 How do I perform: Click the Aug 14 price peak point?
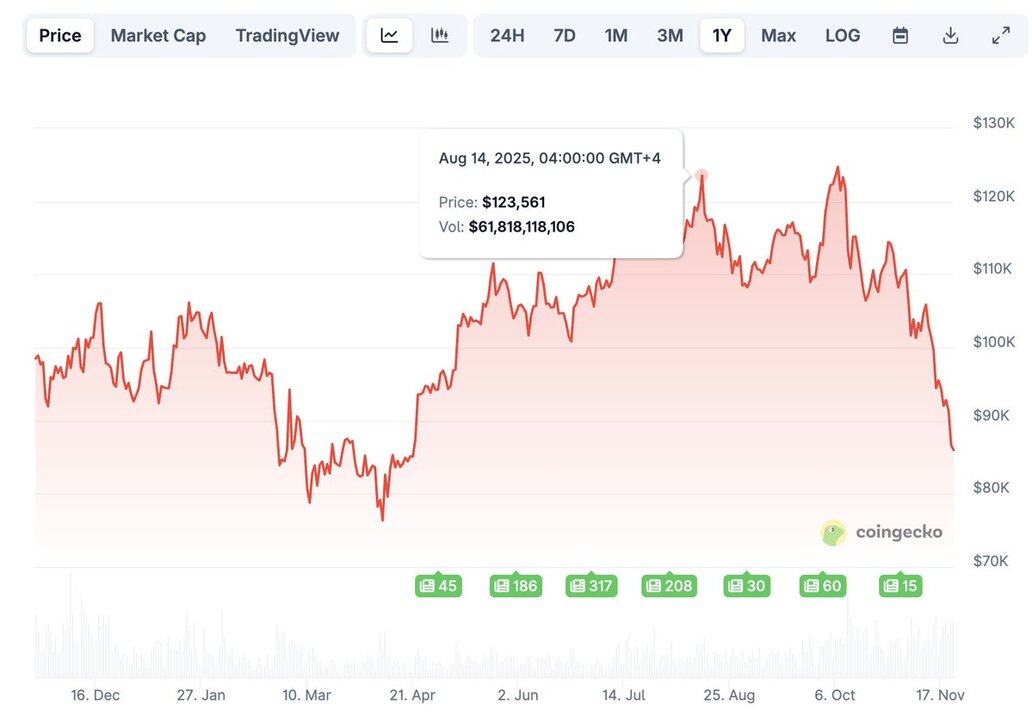[702, 175]
